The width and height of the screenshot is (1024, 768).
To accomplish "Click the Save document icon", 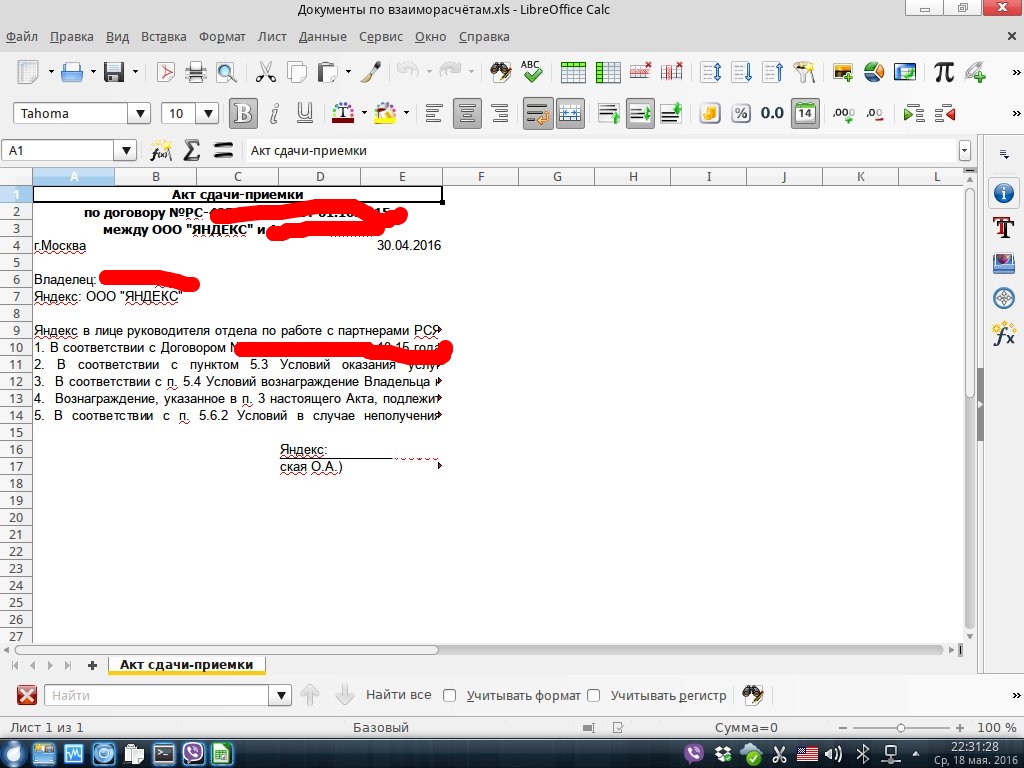I will [x=114, y=72].
